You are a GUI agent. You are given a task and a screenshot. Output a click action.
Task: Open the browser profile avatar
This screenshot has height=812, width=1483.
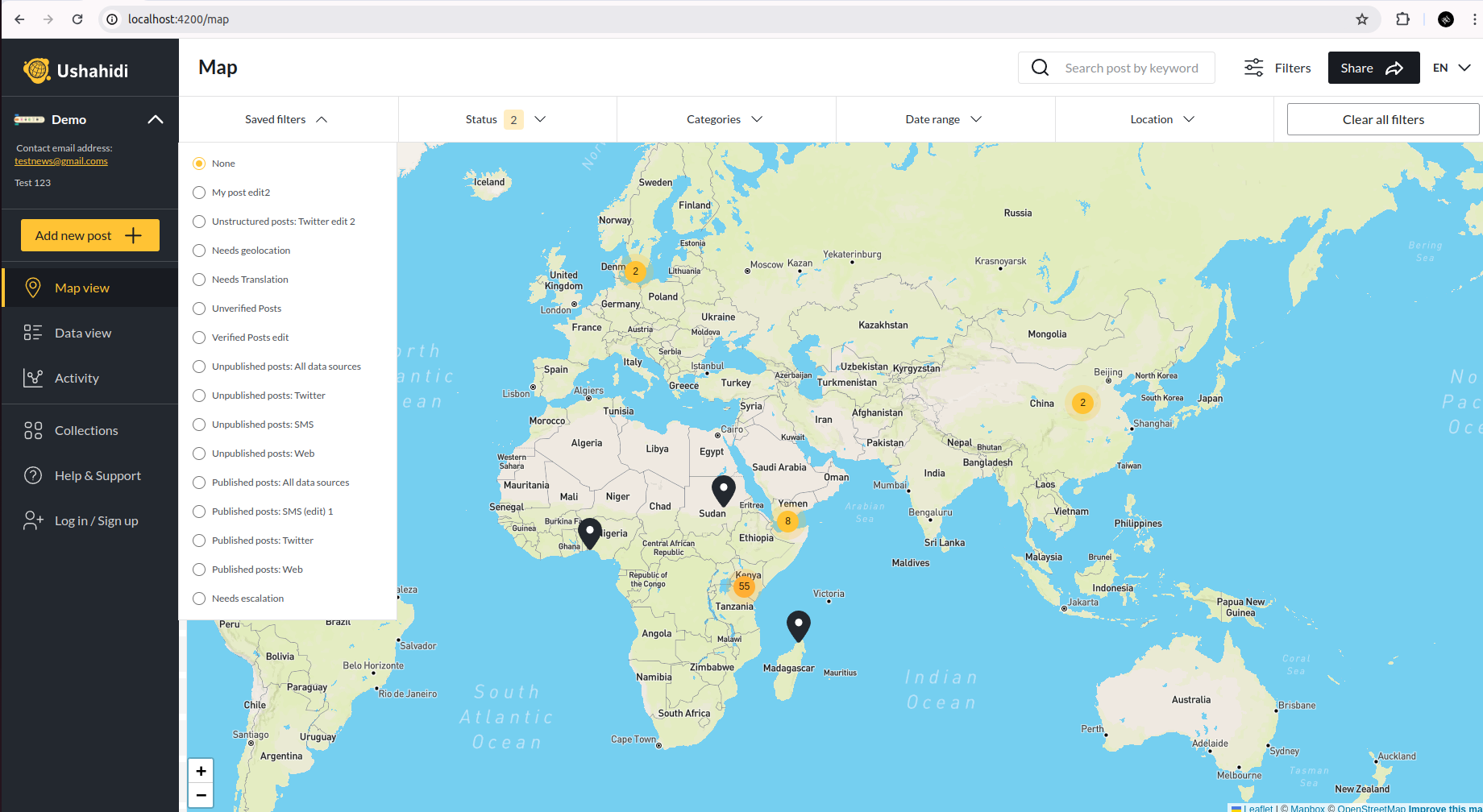coord(1446,19)
